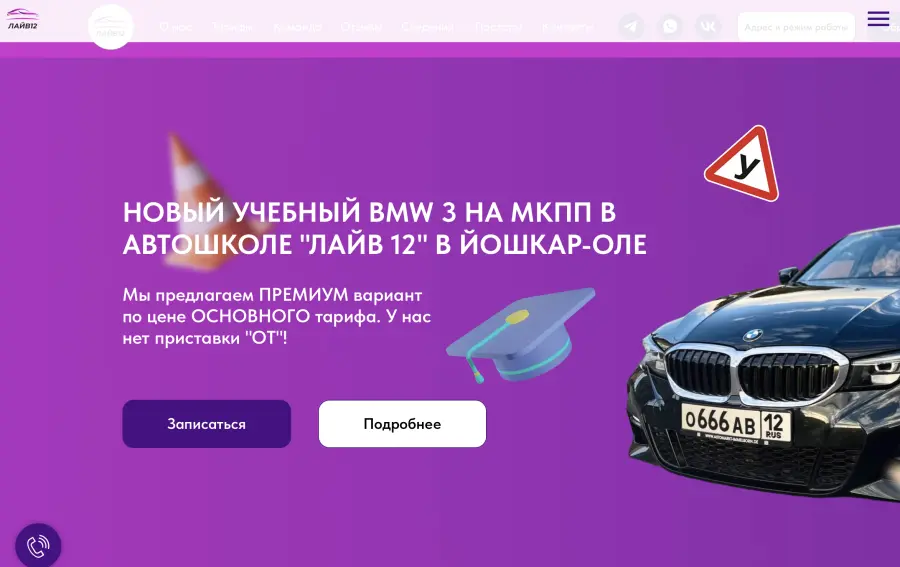
Task: Click the red triangular learner sign
Action: pyautogui.click(x=743, y=164)
